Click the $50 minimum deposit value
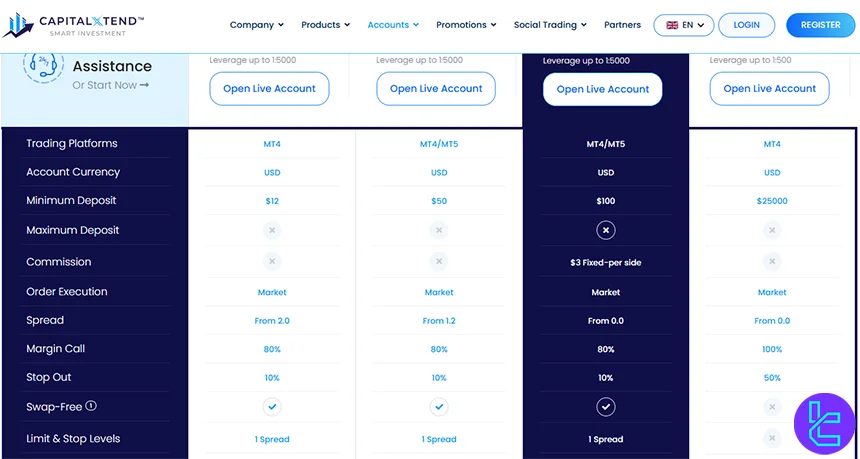Screen dimensions: 860x459 [439, 201]
